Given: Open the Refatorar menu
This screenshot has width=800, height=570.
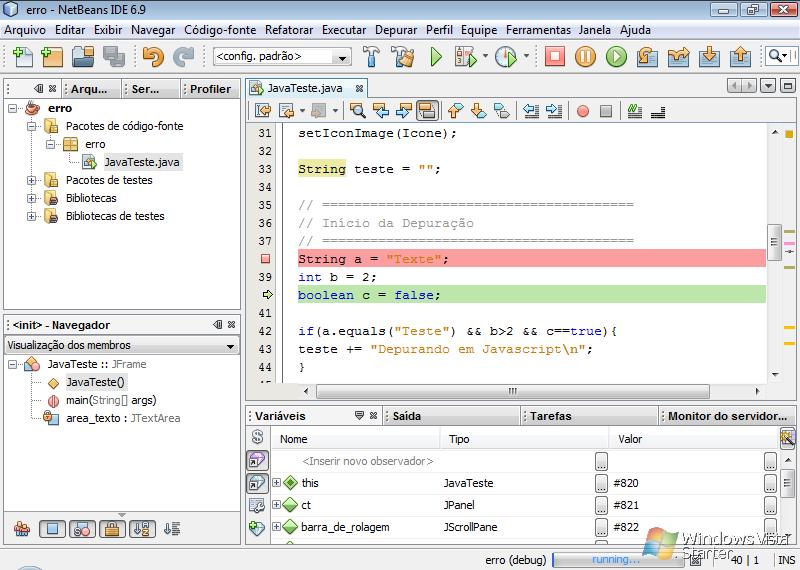Looking at the screenshot, I should [x=289, y=30].
